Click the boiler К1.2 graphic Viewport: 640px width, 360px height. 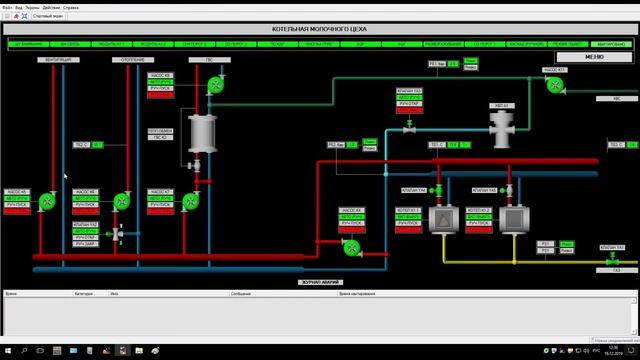(514, 220)
